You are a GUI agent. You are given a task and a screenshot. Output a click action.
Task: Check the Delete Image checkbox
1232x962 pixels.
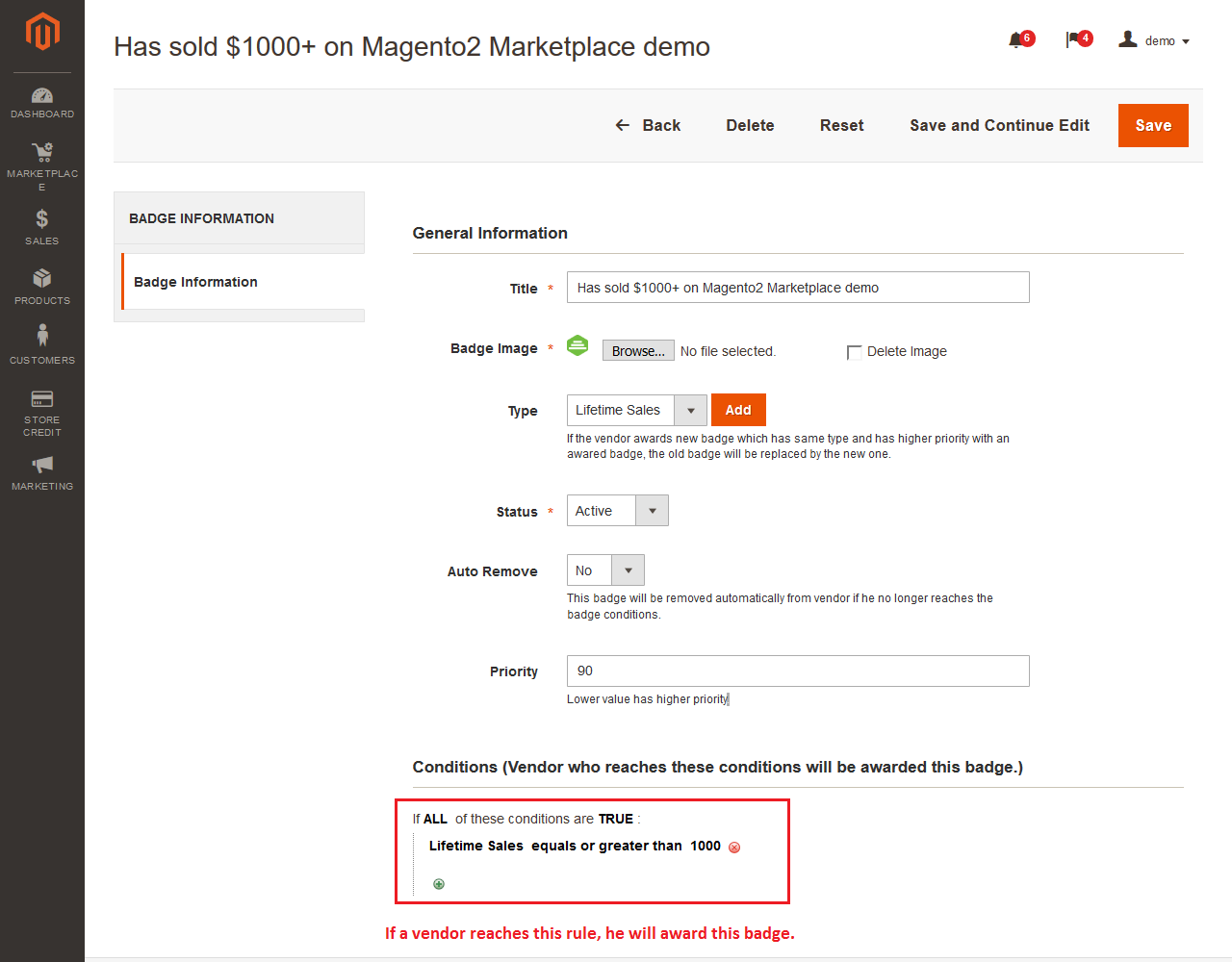(x=854, y=352)
